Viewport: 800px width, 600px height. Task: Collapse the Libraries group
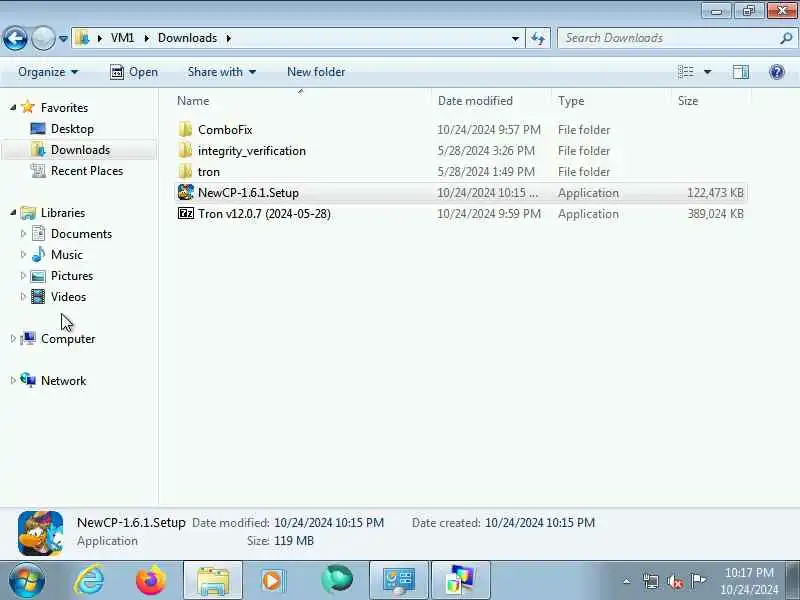(x=13, y=212)
